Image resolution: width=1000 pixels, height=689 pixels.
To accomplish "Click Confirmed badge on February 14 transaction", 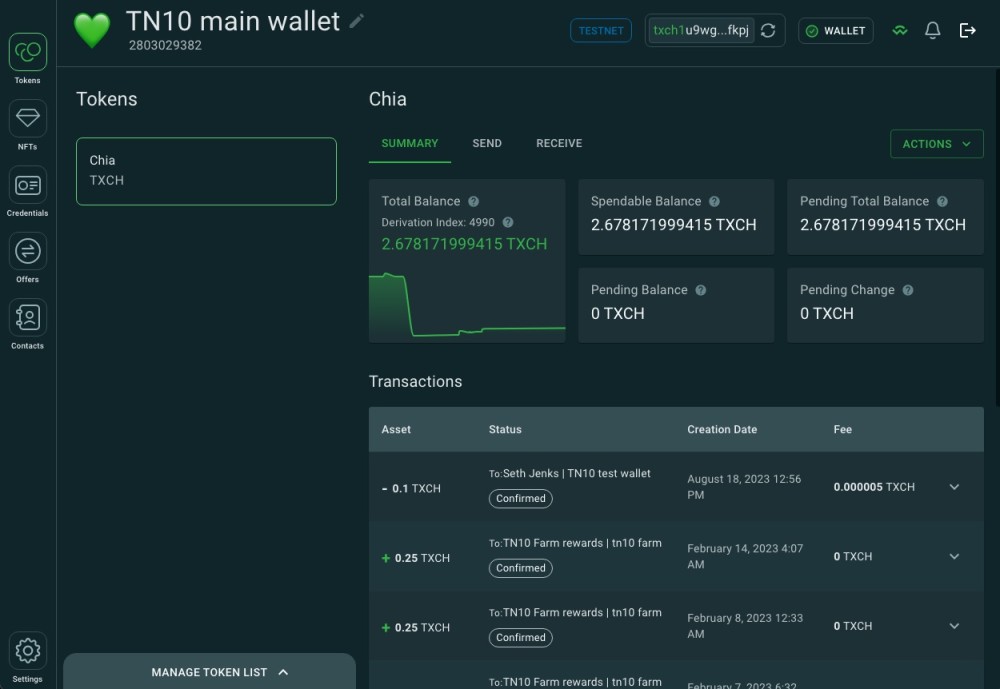I will click(x=520, y=568).
